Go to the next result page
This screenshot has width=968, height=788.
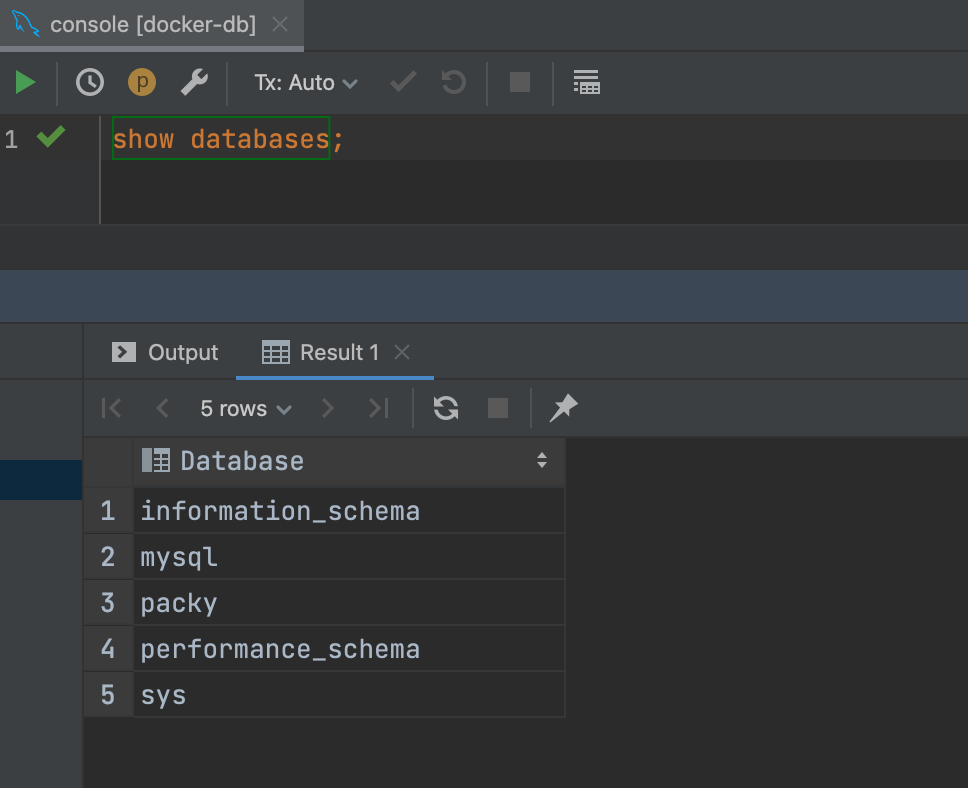[327, 408]
